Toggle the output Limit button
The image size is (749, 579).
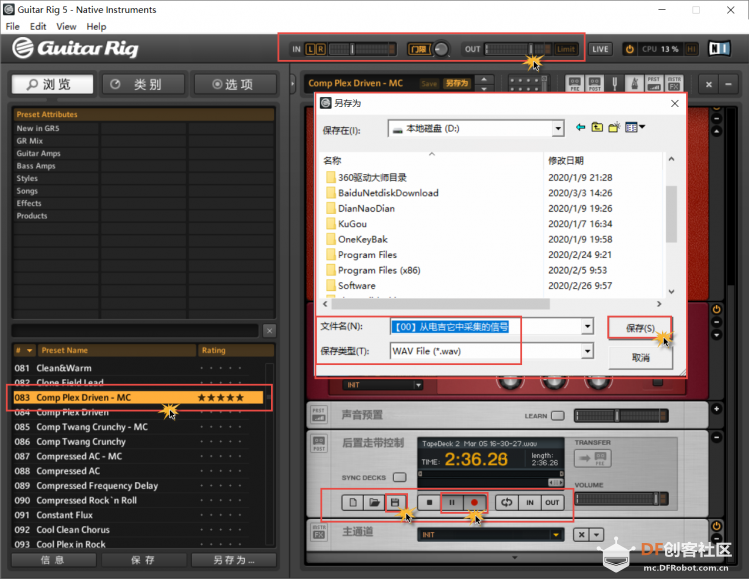coord(566,49)
